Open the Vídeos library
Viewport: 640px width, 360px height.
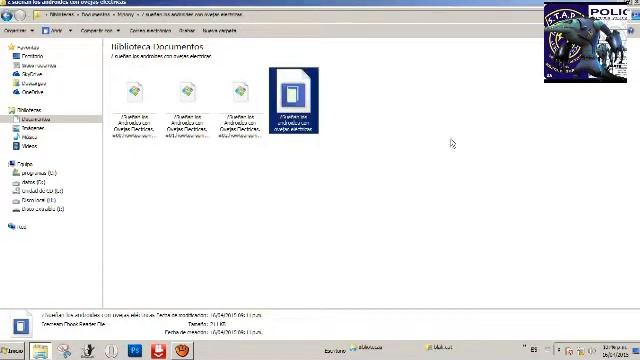(25, 146)
